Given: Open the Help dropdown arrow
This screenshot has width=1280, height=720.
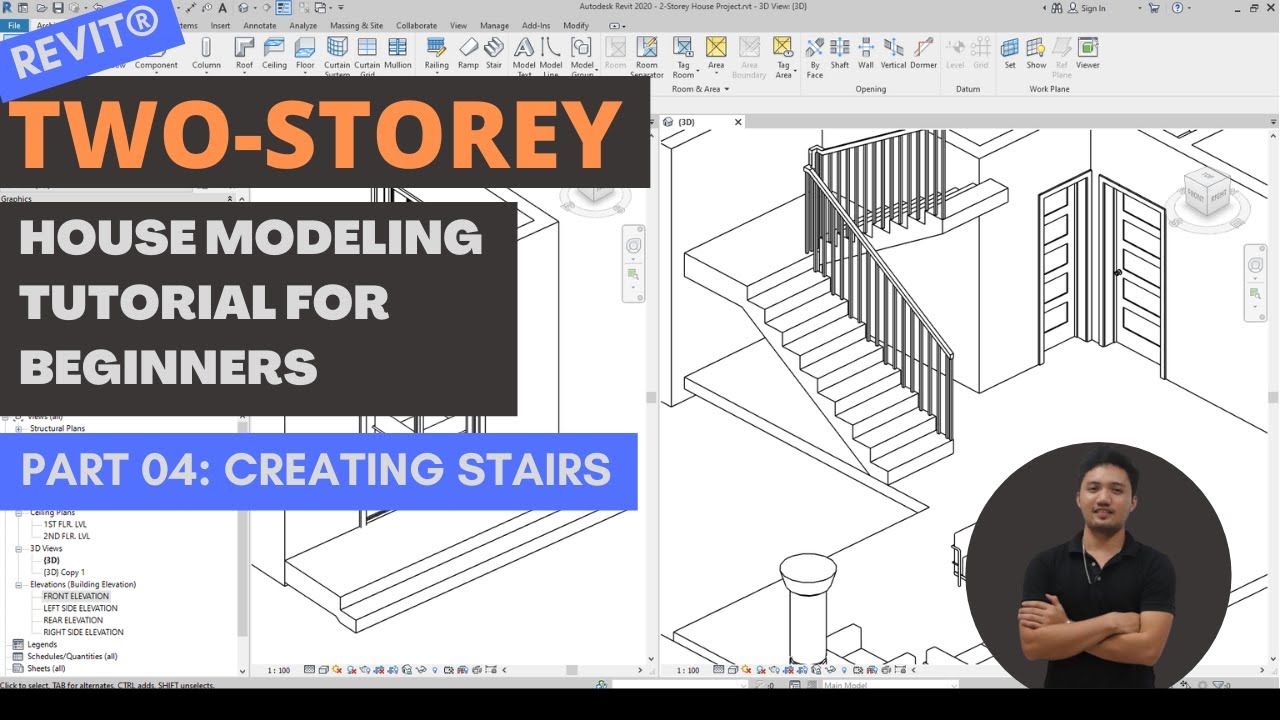Looking at the screenshot, I should coord(1188,8).
